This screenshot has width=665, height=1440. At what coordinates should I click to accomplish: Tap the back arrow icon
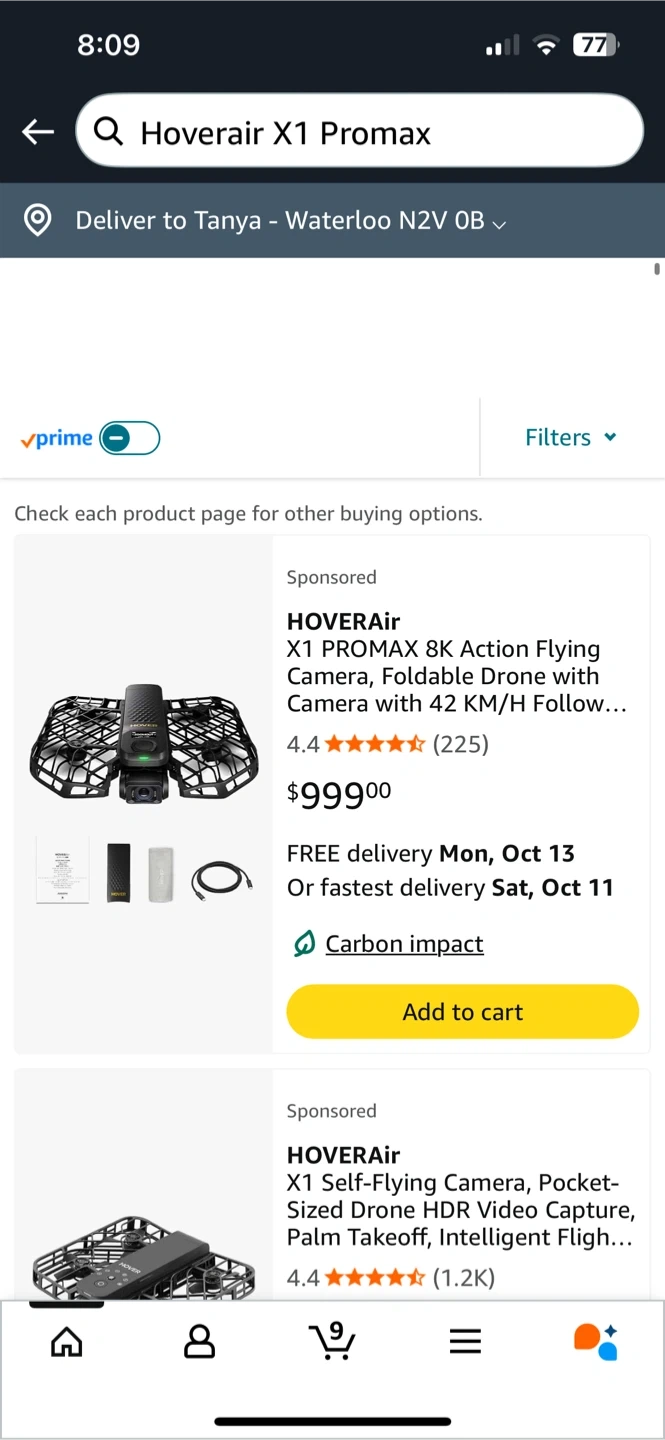click(38, 132)
